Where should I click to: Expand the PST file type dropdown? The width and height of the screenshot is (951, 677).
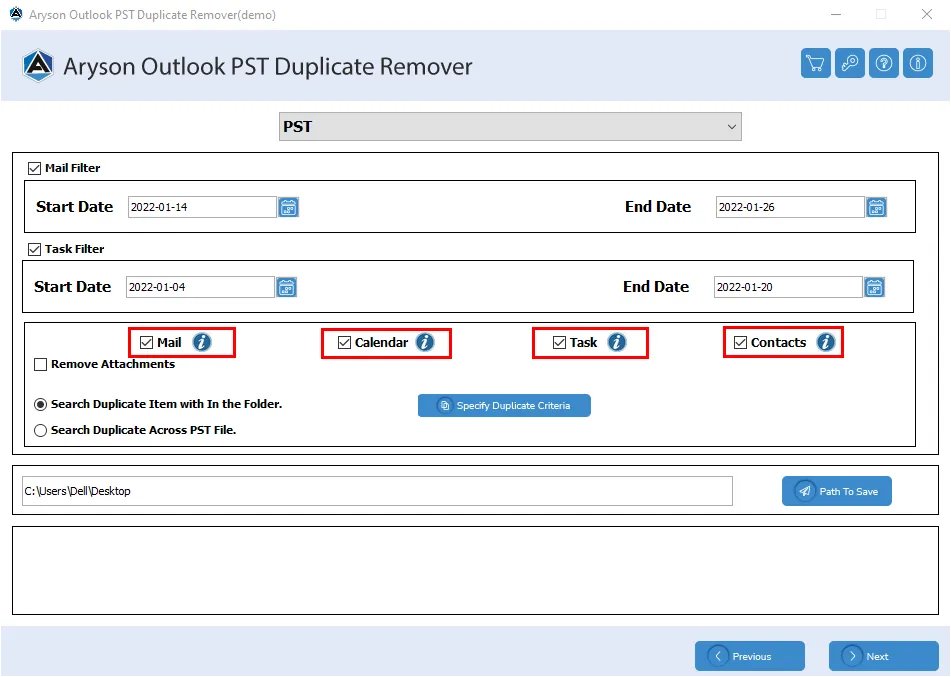(x=510, y=127)
